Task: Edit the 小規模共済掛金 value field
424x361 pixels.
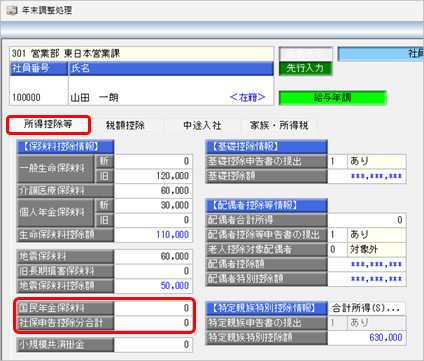Action: [x=153, y=345]
